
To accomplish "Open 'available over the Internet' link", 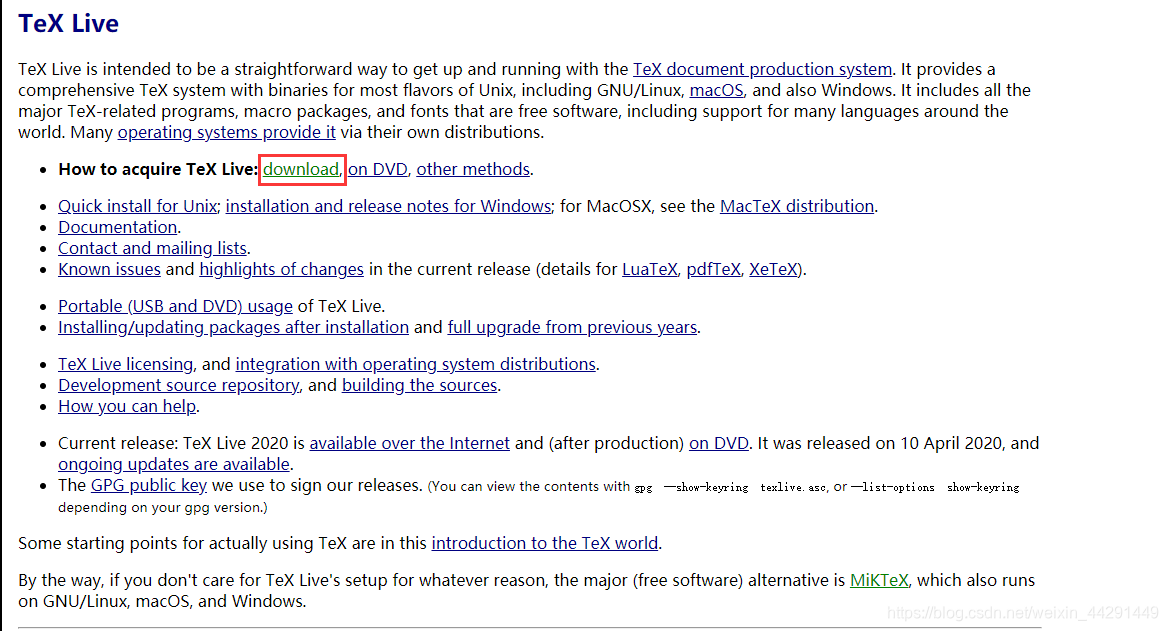I will click(410, 443).
